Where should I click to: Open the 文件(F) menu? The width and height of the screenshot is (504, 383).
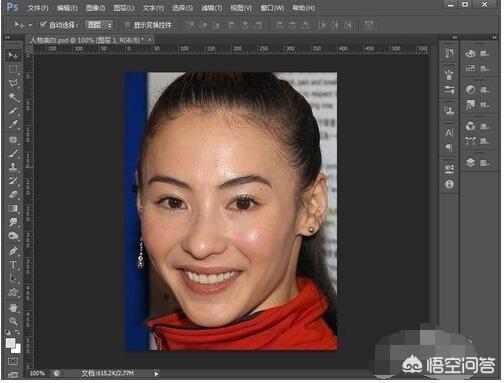tap(38, 8)
